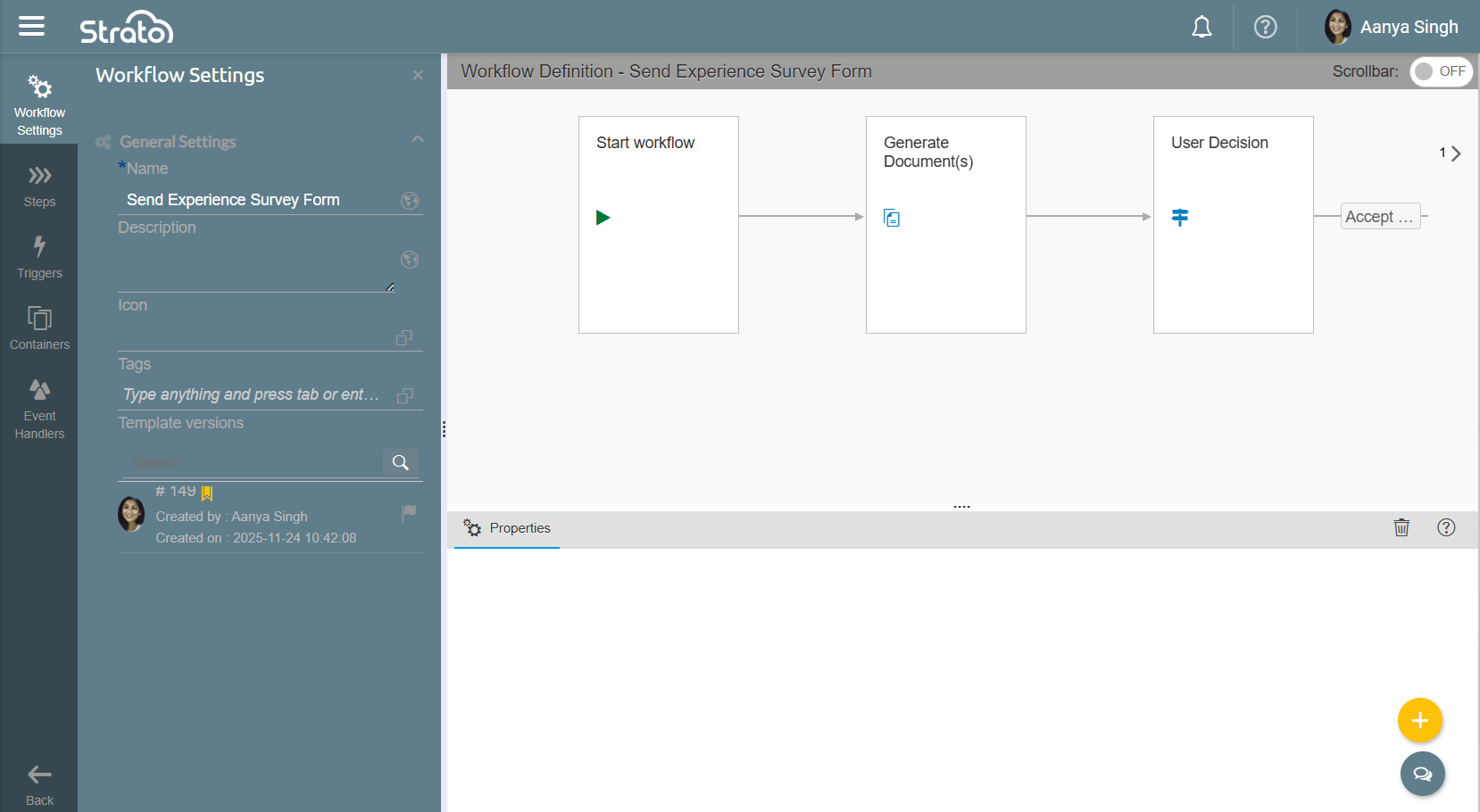1480x812 pixels.
Task: Open Containers in the sidebar
Action: point(39,328)
